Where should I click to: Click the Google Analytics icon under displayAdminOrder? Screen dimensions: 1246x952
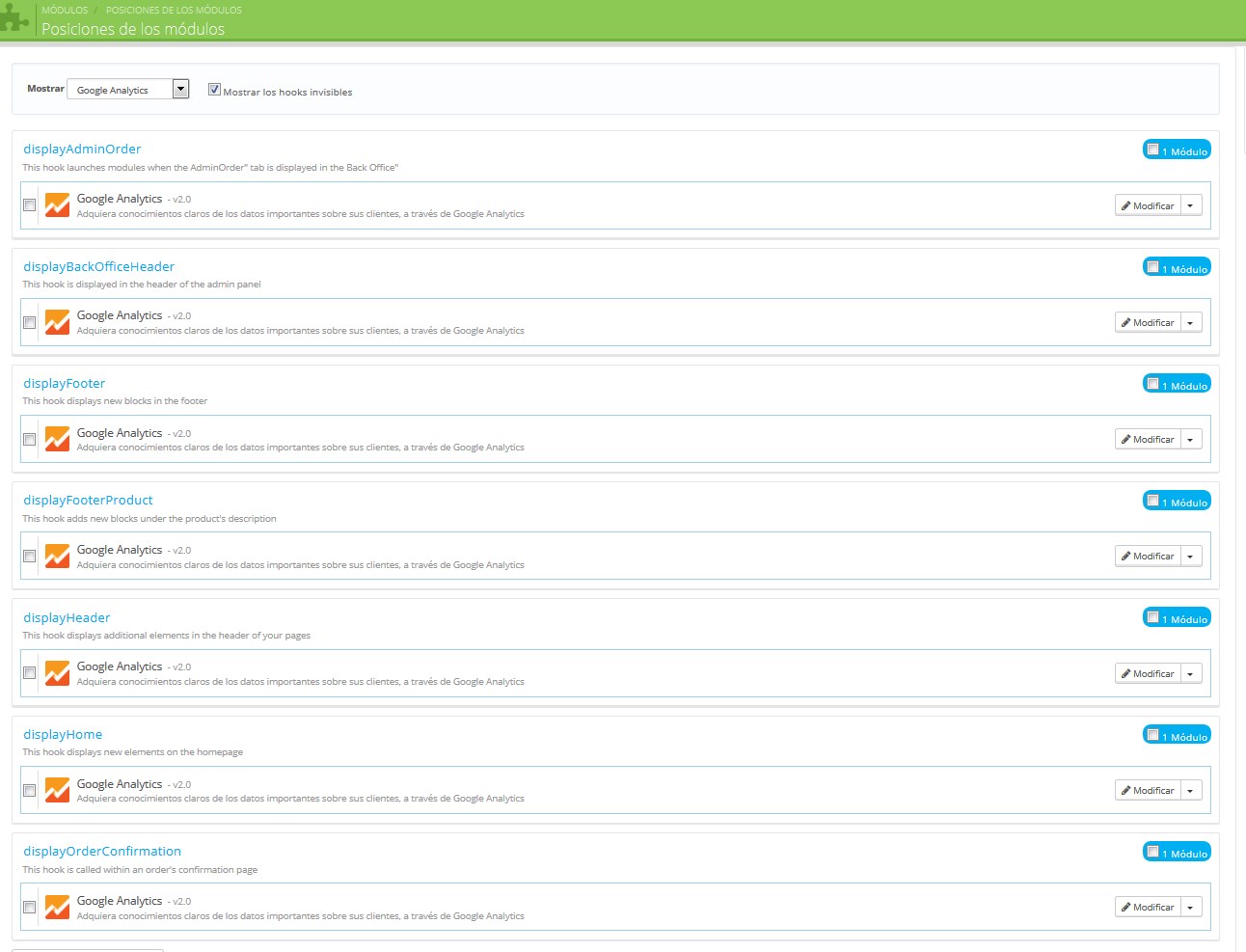click(57, 204)
